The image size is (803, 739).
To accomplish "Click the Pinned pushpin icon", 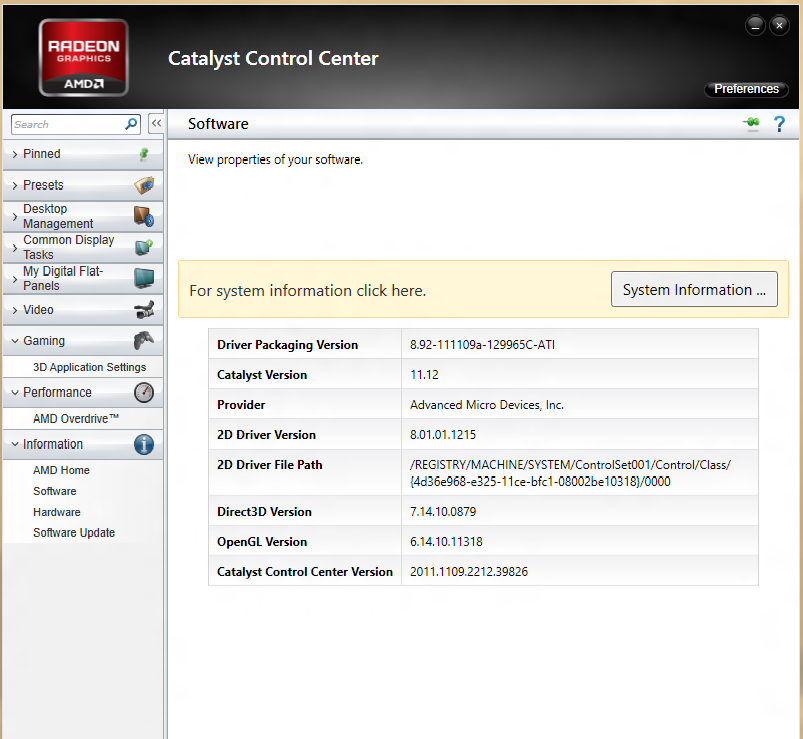I will [144, 154].
